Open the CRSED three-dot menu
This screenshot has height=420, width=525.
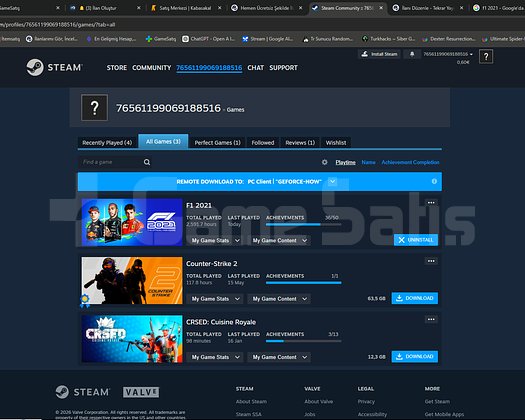point(431,319)
